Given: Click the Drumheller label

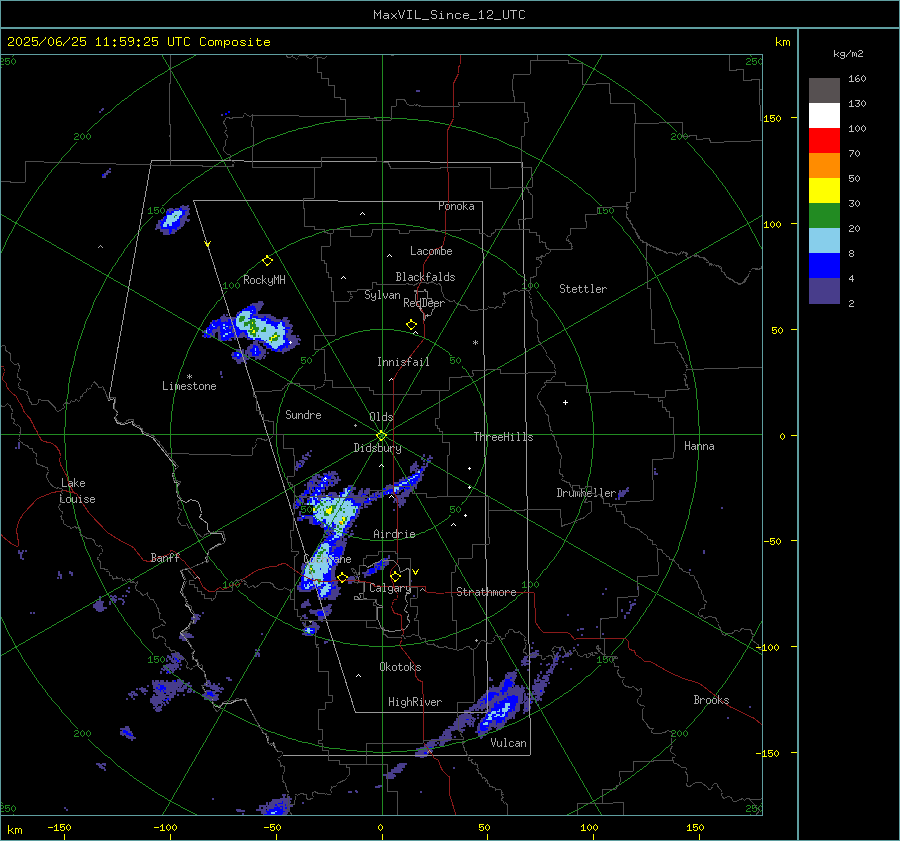Looking at the screenshot, I should click(x=586, y=493).
